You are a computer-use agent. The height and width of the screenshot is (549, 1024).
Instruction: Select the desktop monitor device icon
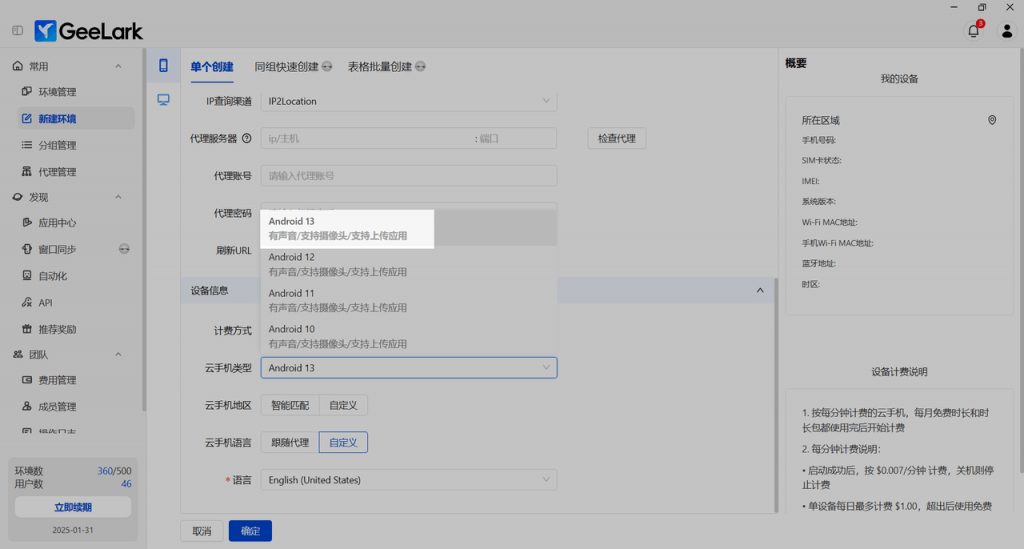[163, 99]
